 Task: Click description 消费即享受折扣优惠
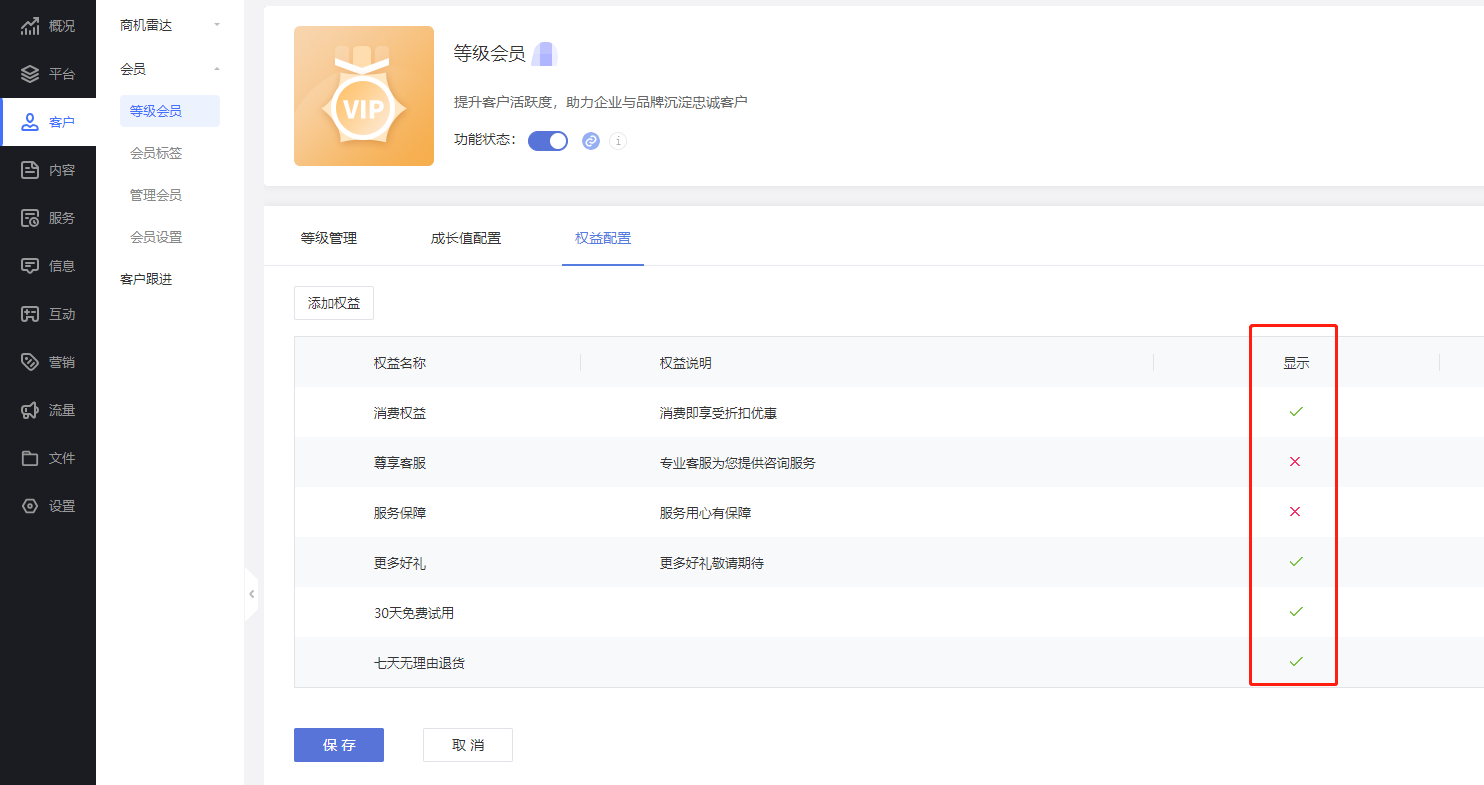[718, 413]
